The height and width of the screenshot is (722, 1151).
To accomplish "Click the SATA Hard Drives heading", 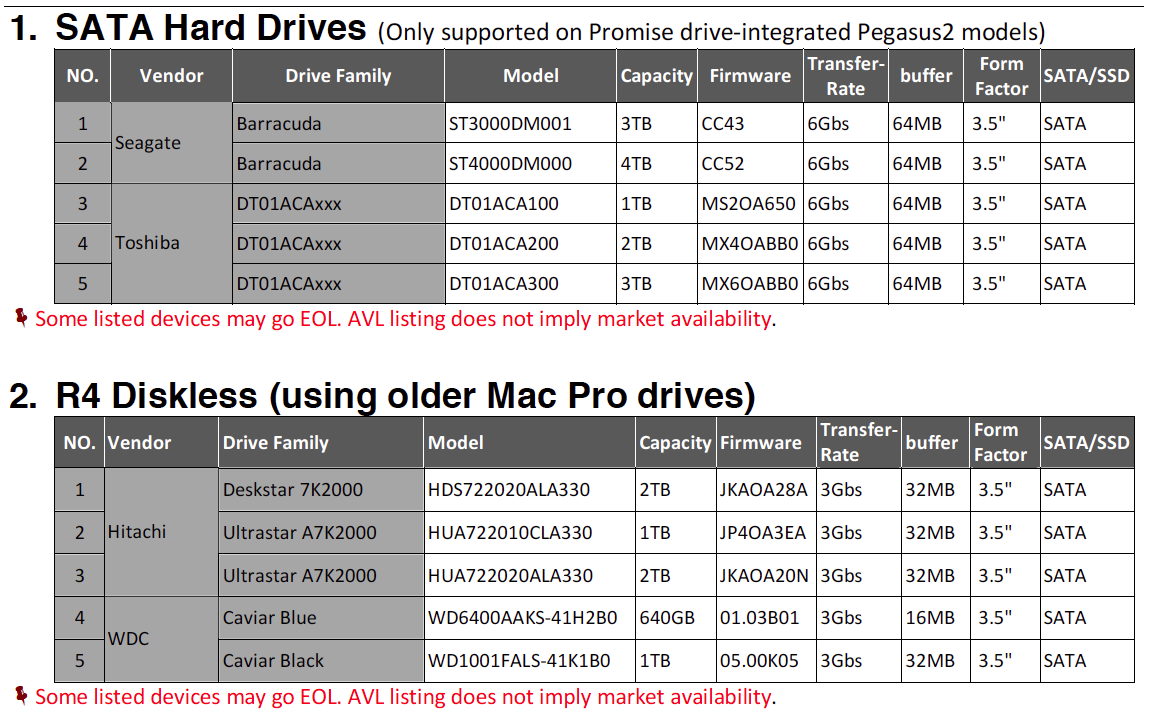I will [x=211, y=28].
